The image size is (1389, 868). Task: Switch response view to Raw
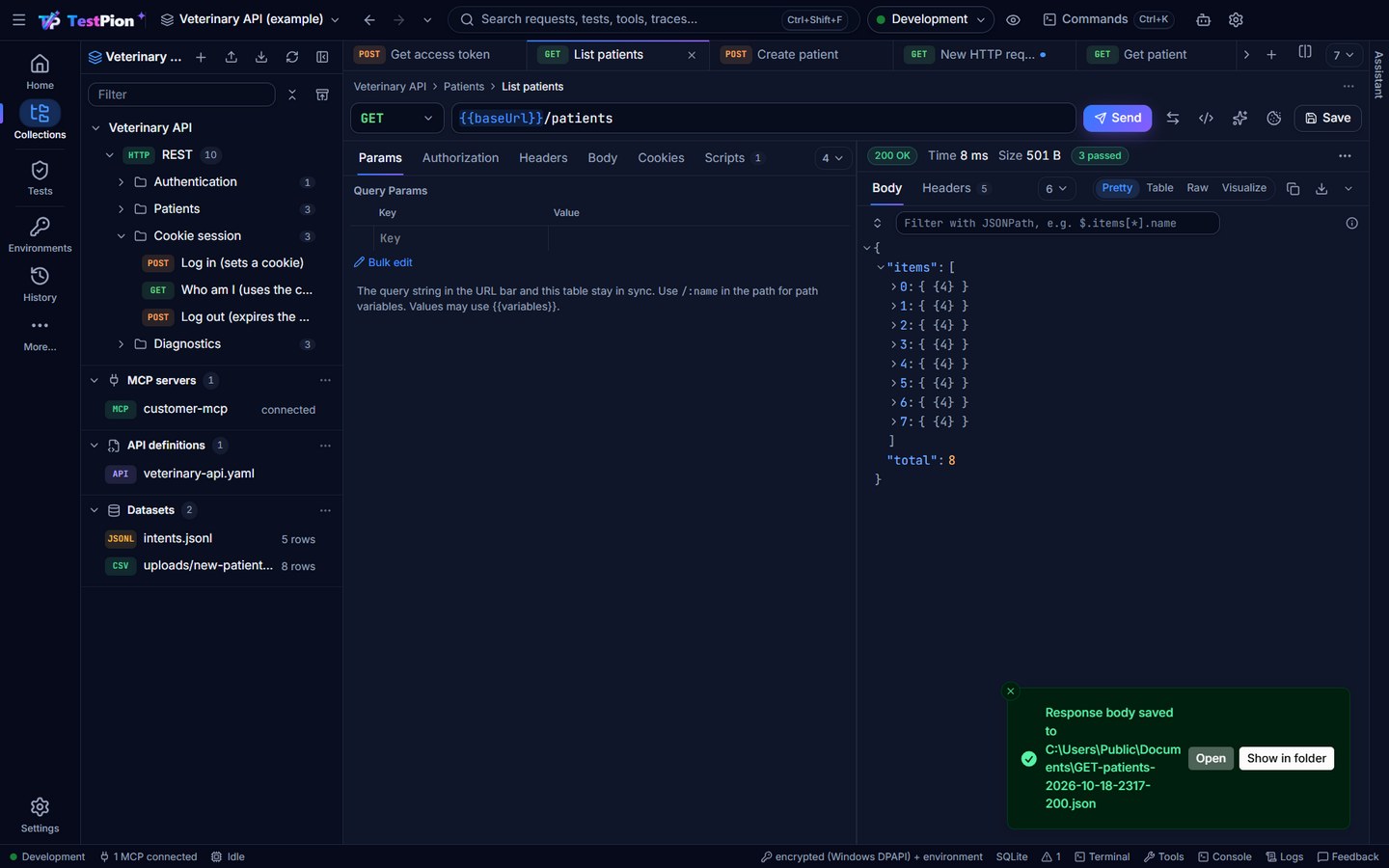tap(1197, 188)
